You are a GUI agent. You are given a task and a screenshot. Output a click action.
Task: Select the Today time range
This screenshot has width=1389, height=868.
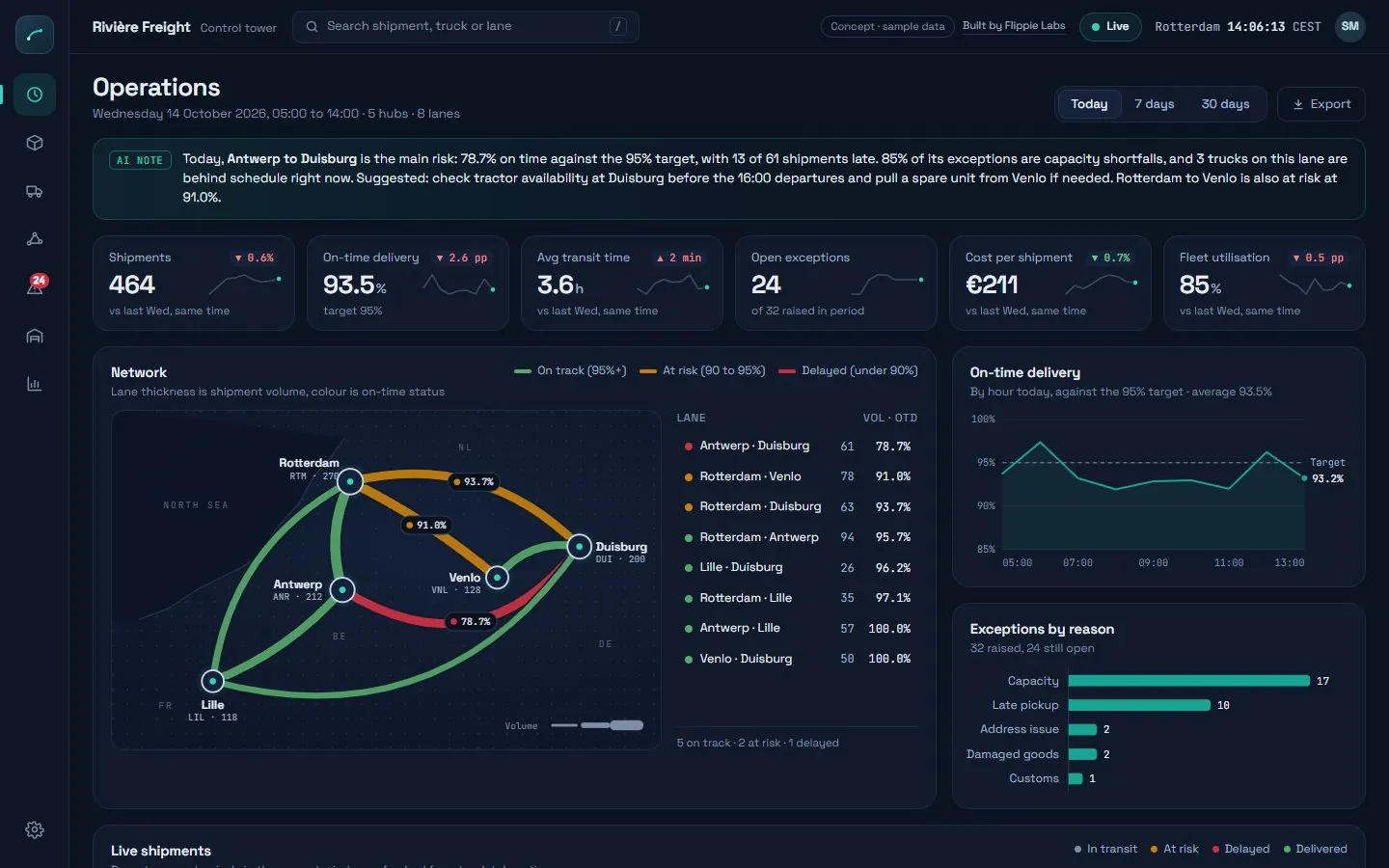1089,104
